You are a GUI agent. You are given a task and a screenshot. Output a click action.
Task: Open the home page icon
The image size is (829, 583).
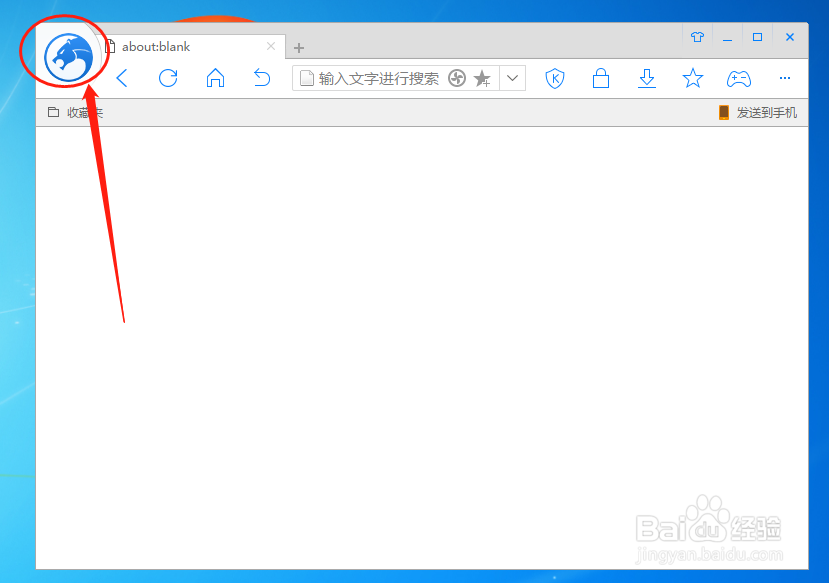click(x=215, y=78)
